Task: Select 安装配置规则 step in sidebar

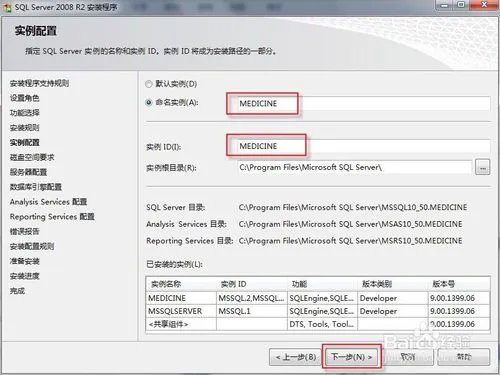Action: point(32,246)
